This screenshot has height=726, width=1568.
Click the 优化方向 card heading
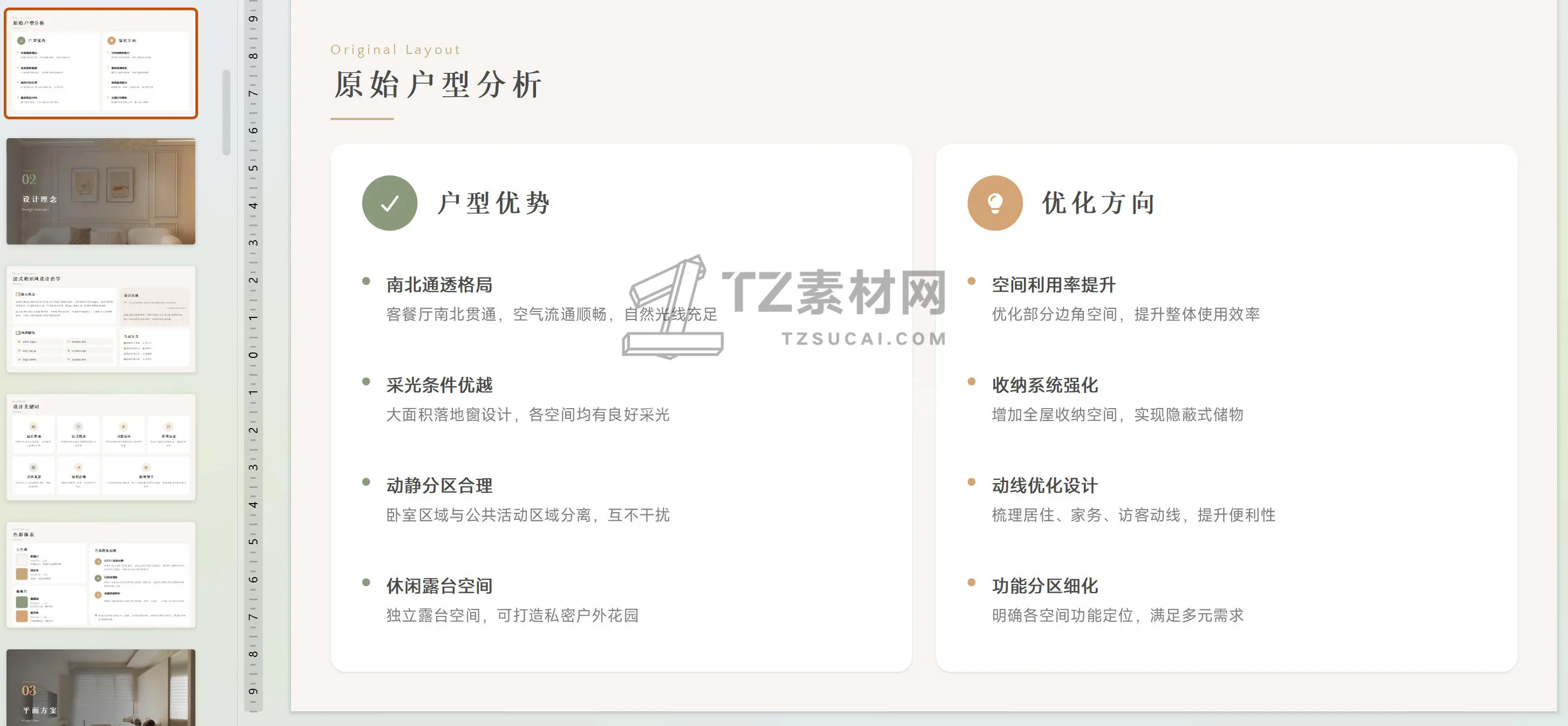coord(1098,203)
